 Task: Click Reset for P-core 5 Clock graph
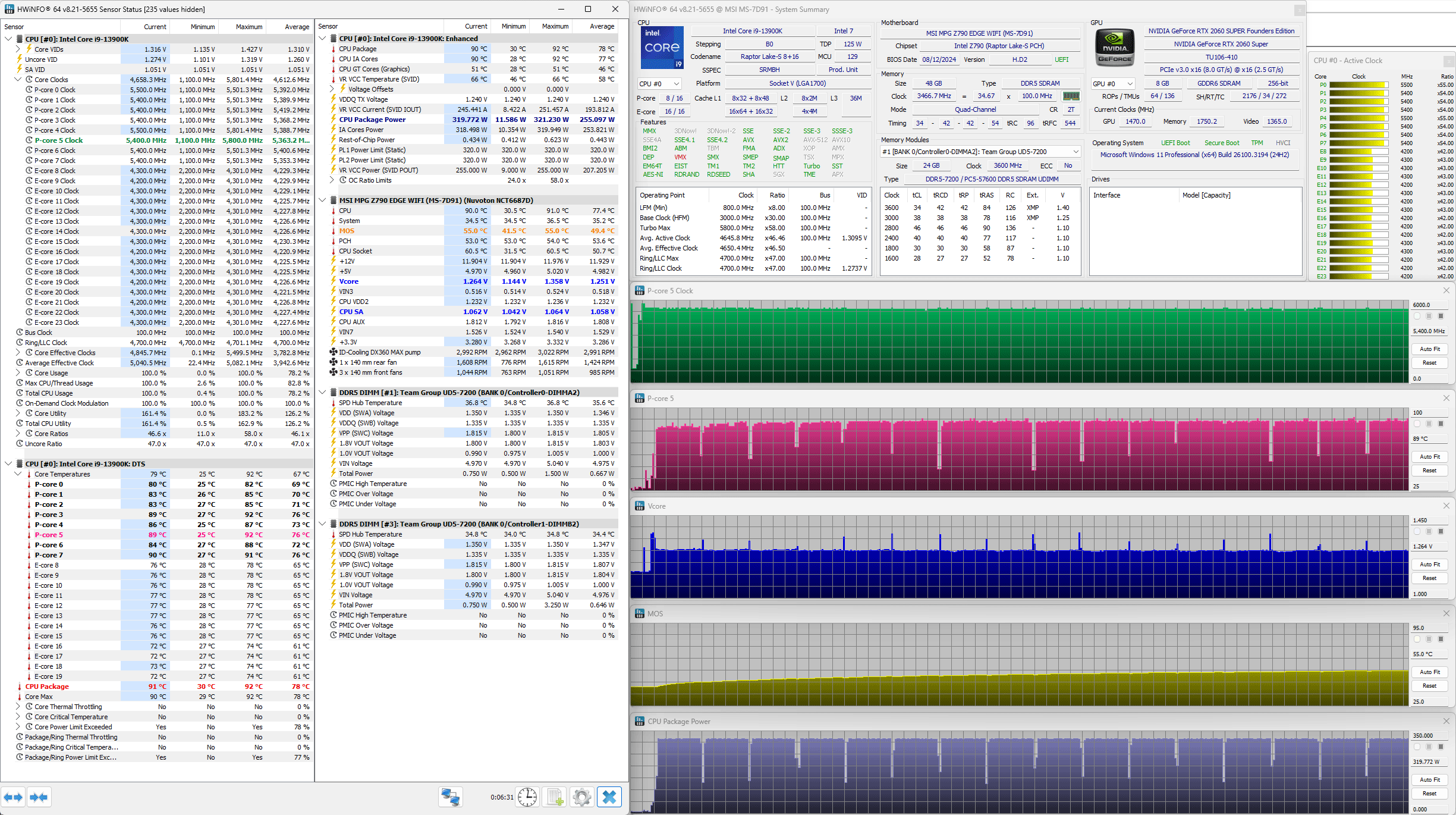tap(1429, 363)
